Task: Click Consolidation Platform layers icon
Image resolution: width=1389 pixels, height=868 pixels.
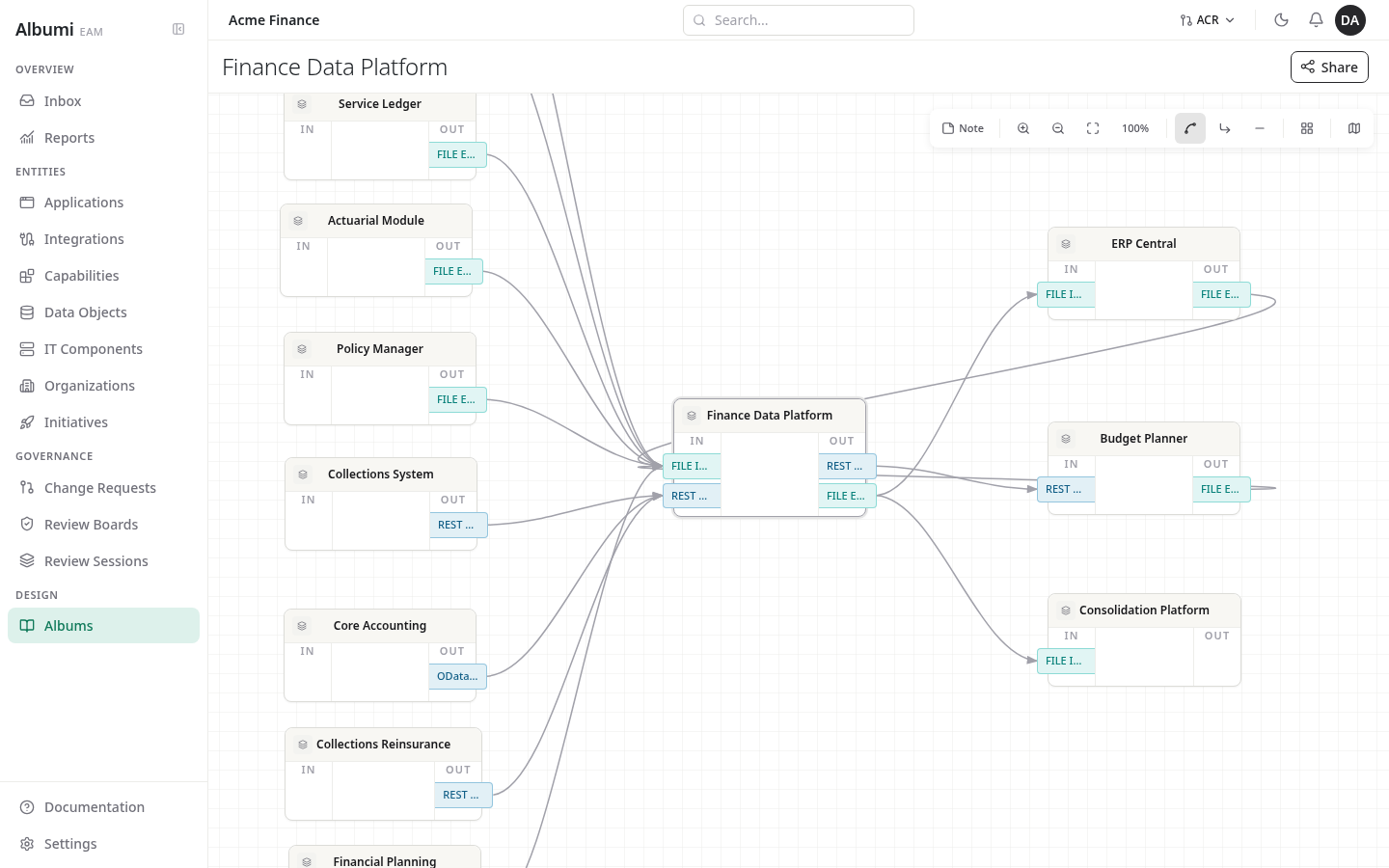Action: (1066, 610)
